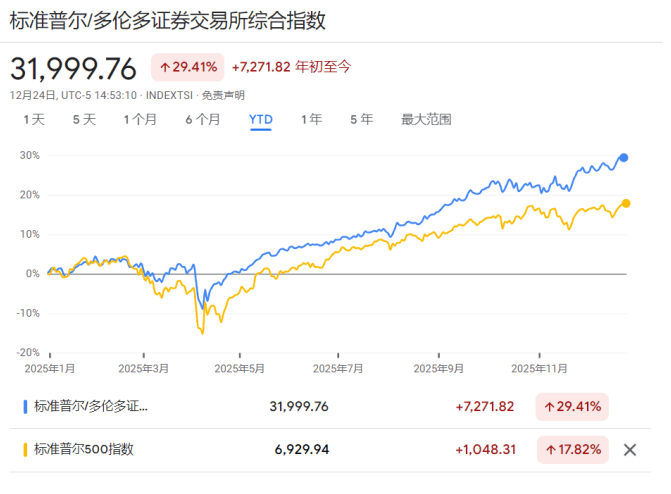
Task: Select the YTD range tab
Action: (261, 119)
